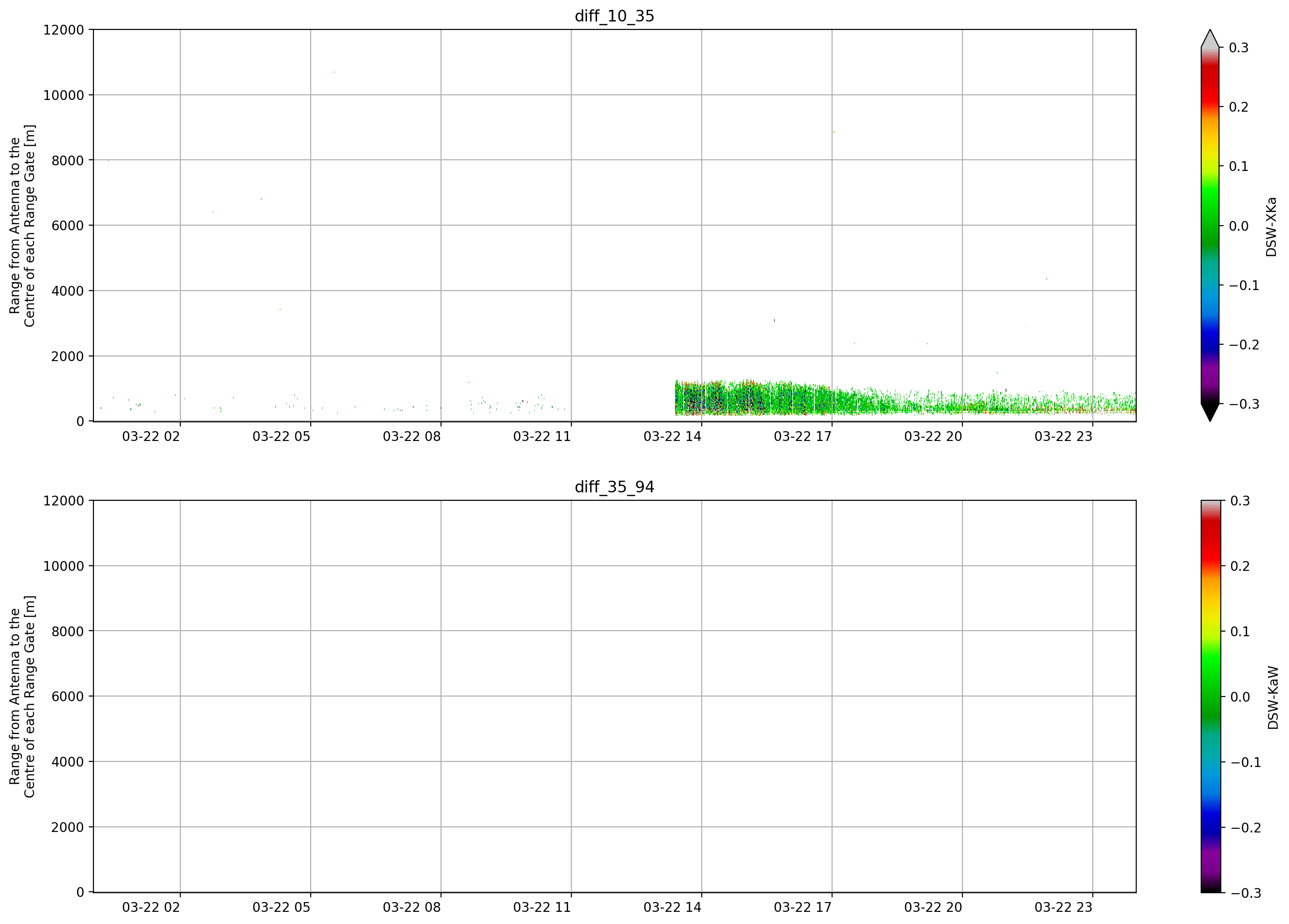Click the gray upper arrow of DSW-XKa colorbar
The height and width of the screenshot is (924, 1289).
coord(1210,38)
